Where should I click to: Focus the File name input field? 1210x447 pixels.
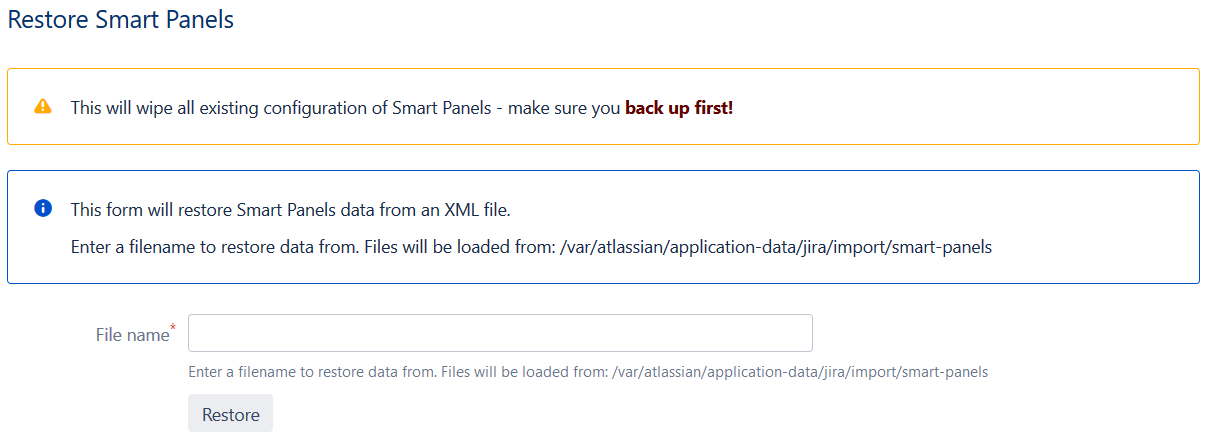[x=500, y=333]
